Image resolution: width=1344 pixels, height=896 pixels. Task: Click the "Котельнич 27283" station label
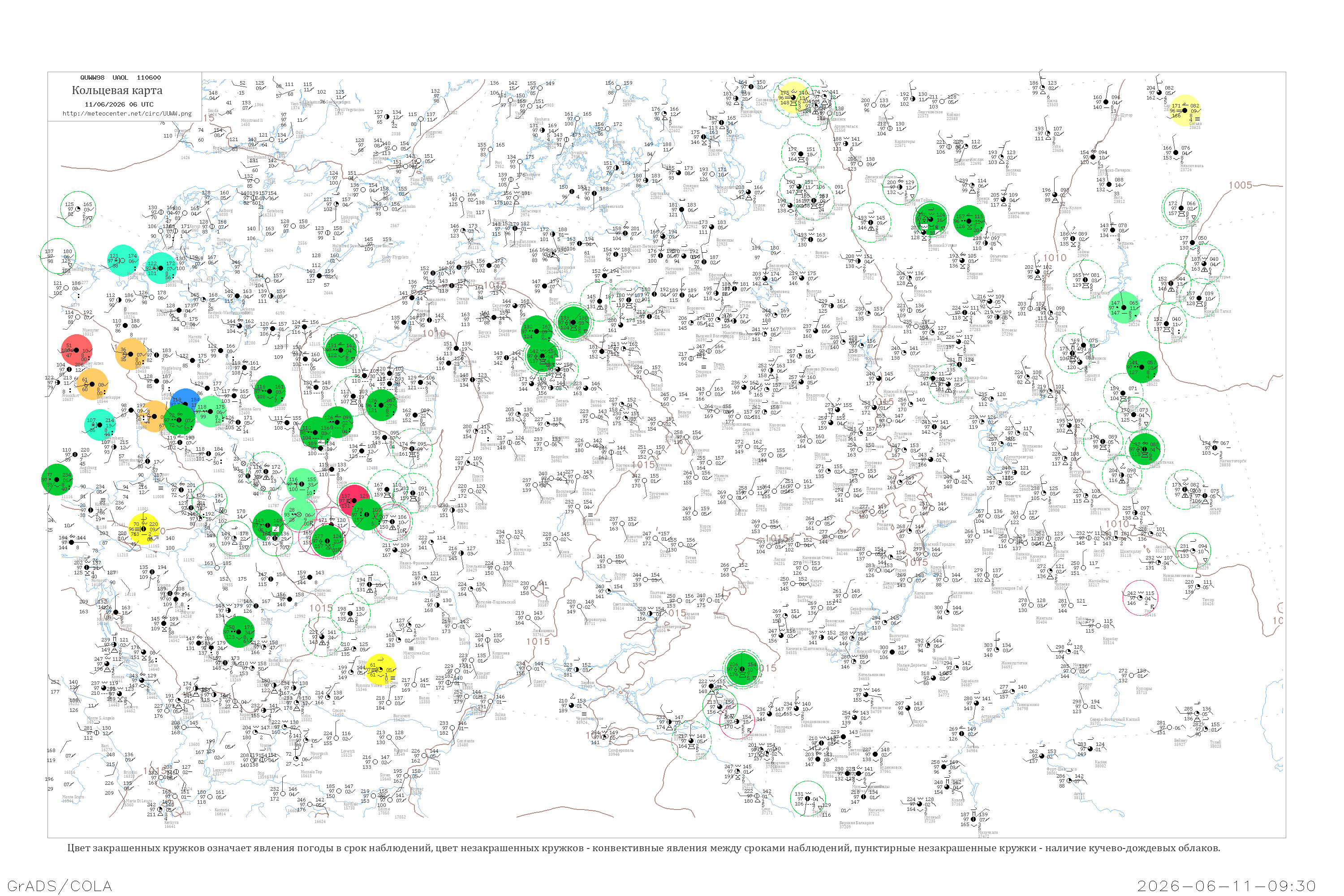979,327
